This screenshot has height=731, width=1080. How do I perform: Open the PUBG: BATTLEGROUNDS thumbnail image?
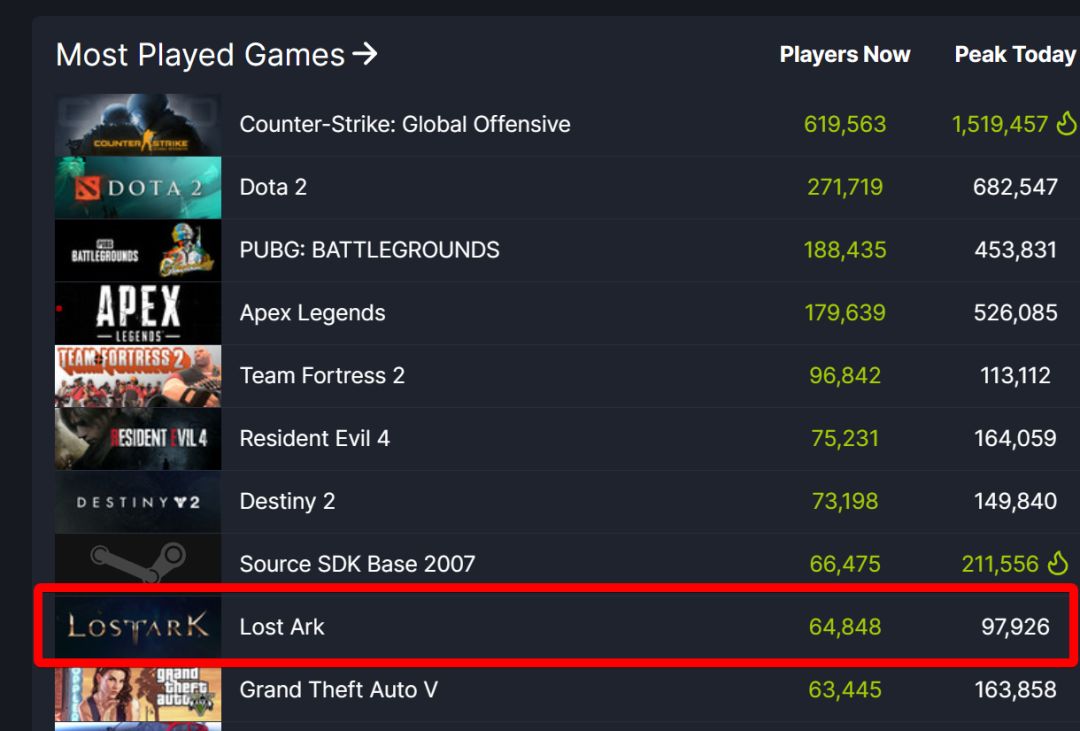138,251
